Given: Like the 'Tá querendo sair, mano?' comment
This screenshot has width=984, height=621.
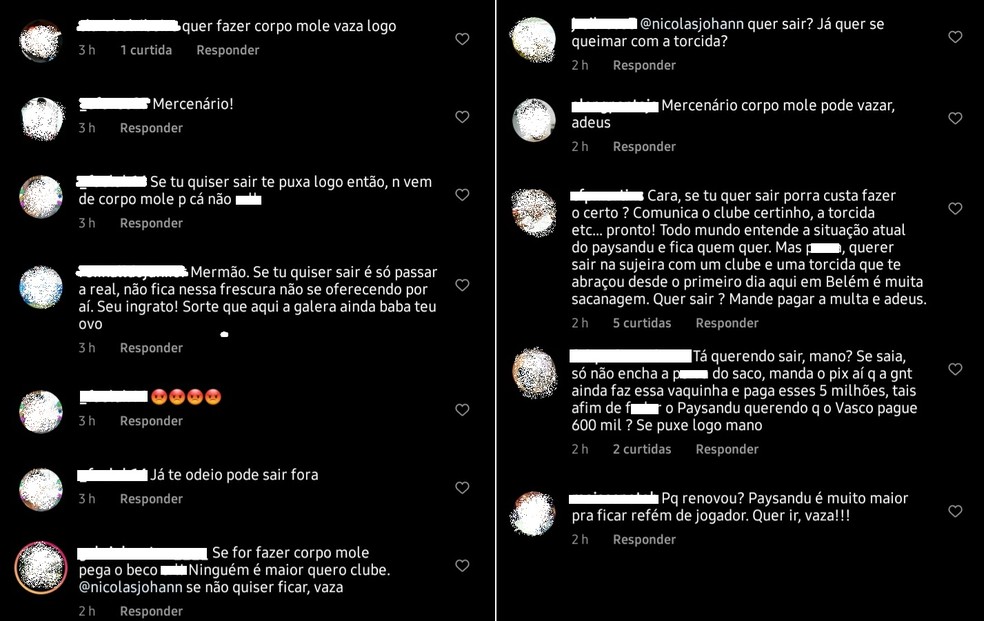Looking at the screenshot, I should click(955, 369).
